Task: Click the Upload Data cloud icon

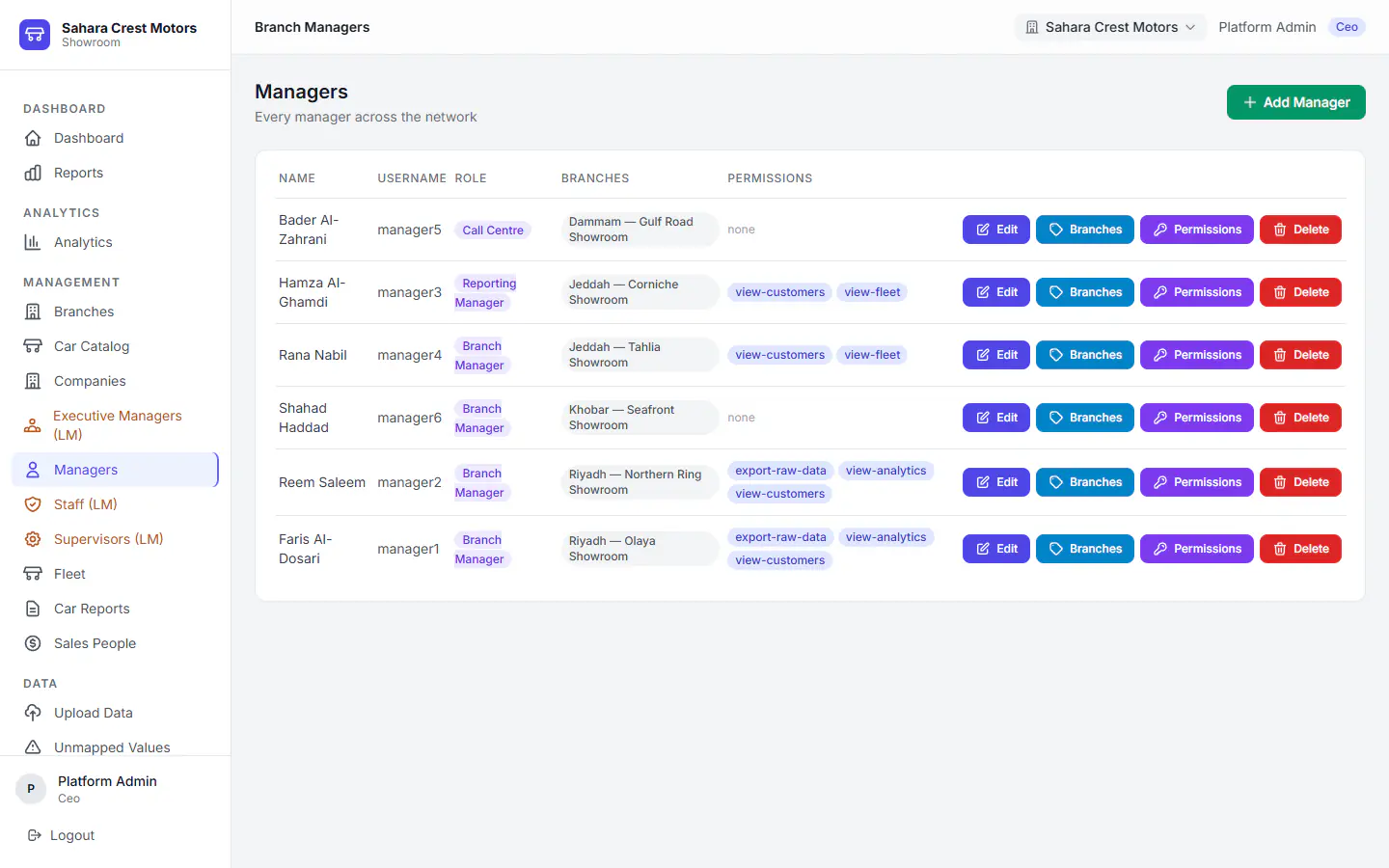Action: point(33,713)
